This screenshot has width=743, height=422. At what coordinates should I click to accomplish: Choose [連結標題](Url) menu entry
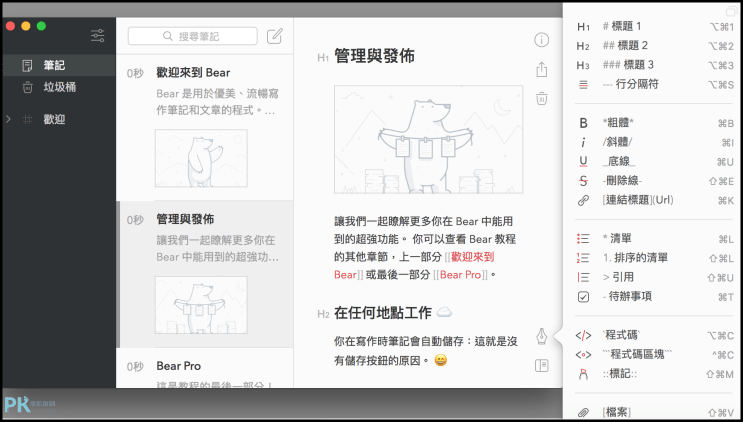pos(638,200)
